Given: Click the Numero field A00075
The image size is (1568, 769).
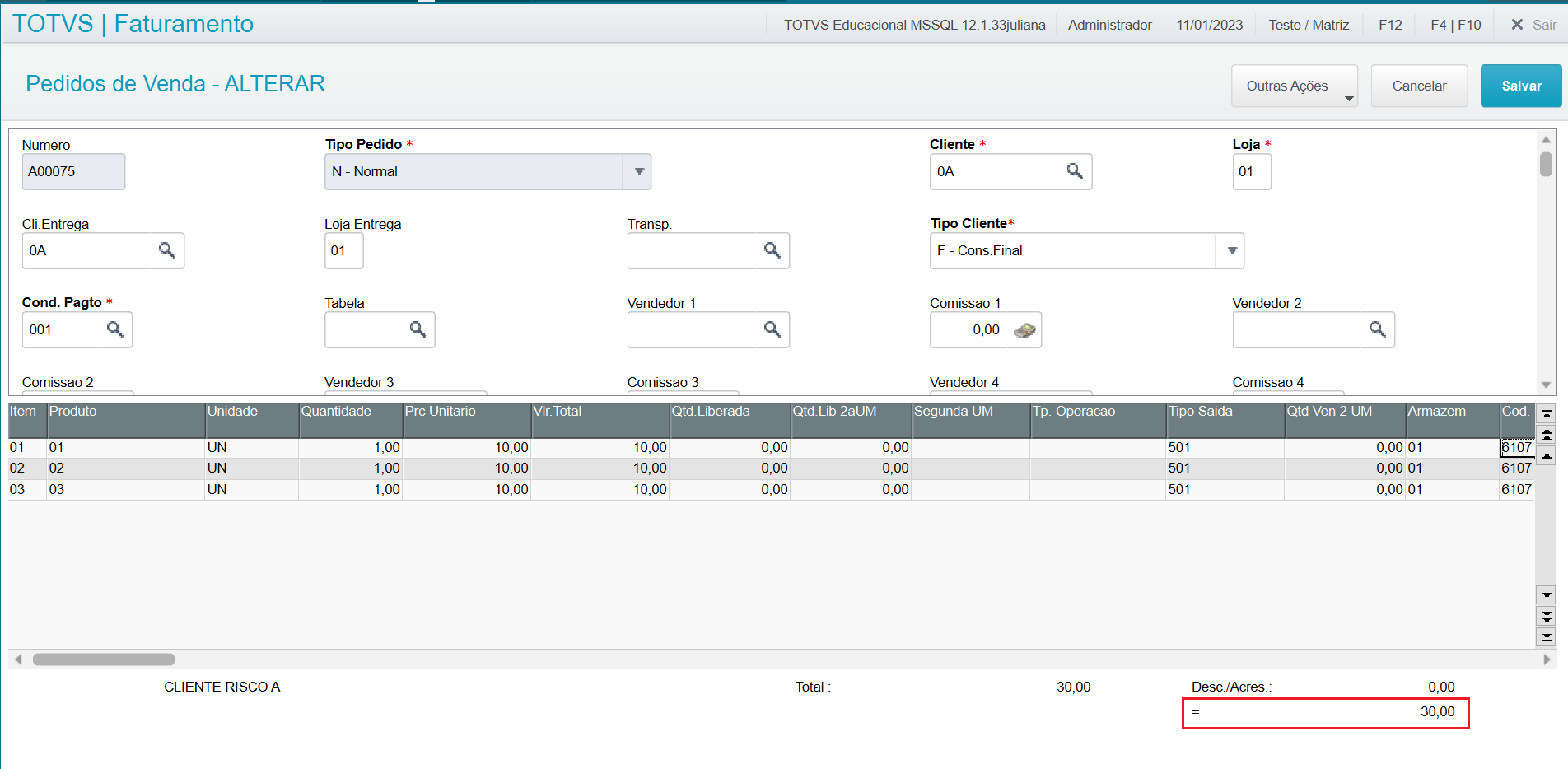Looking at the screenshot, I should (x=73, y=171).
